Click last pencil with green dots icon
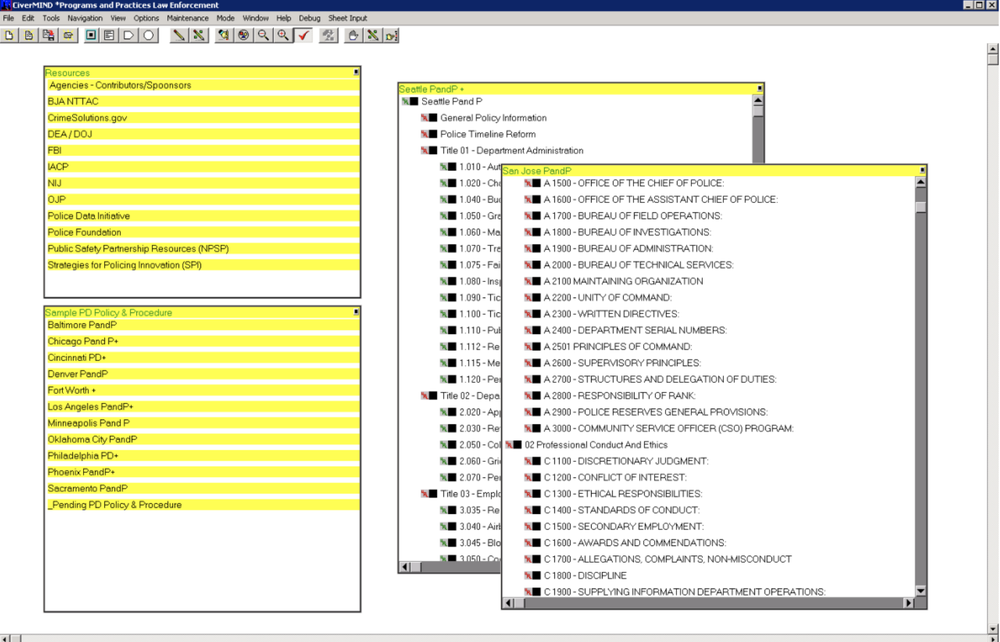Viewport: 1000px width, 642px height. pos(372,36)
